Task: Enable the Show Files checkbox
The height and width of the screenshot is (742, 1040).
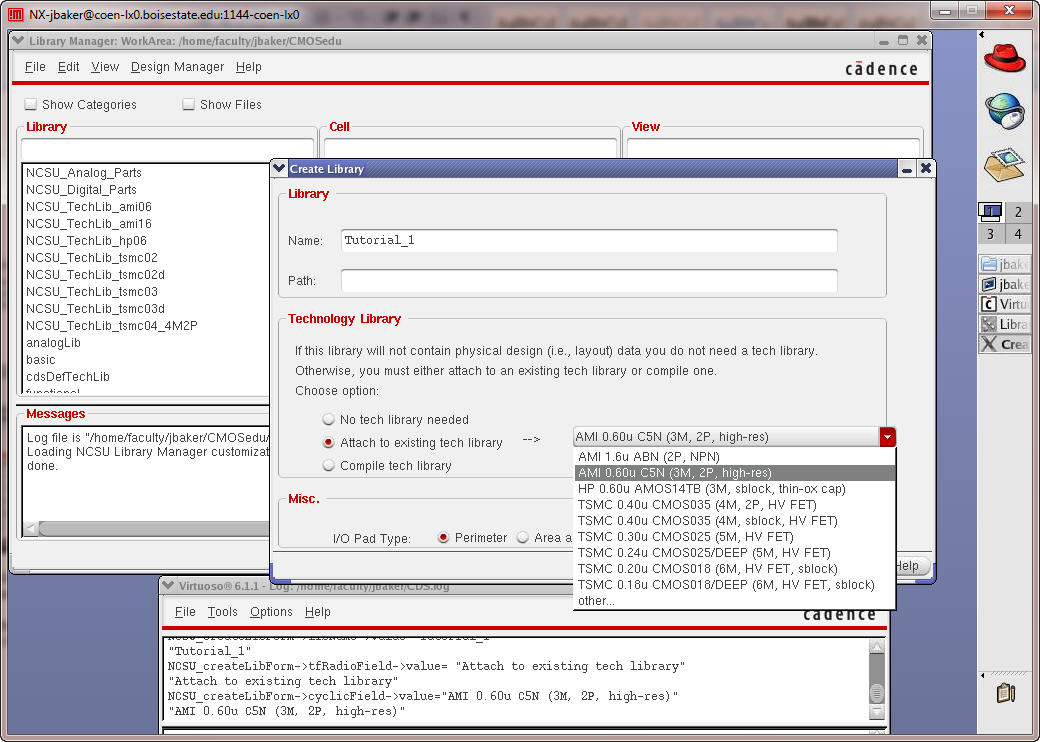Action: coord(189,105)
